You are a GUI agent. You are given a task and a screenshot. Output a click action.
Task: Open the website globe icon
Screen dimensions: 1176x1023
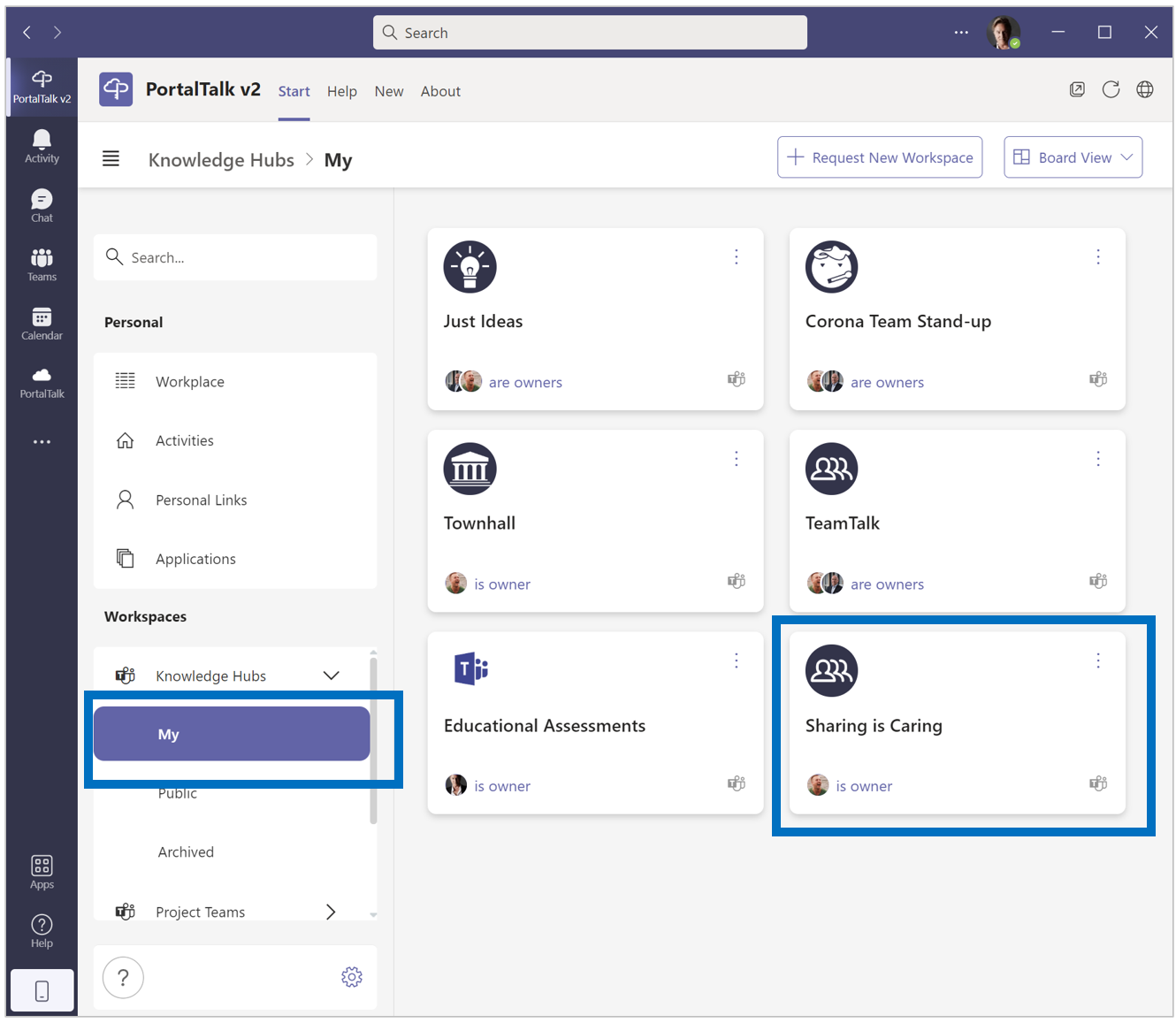(1145, 89)
